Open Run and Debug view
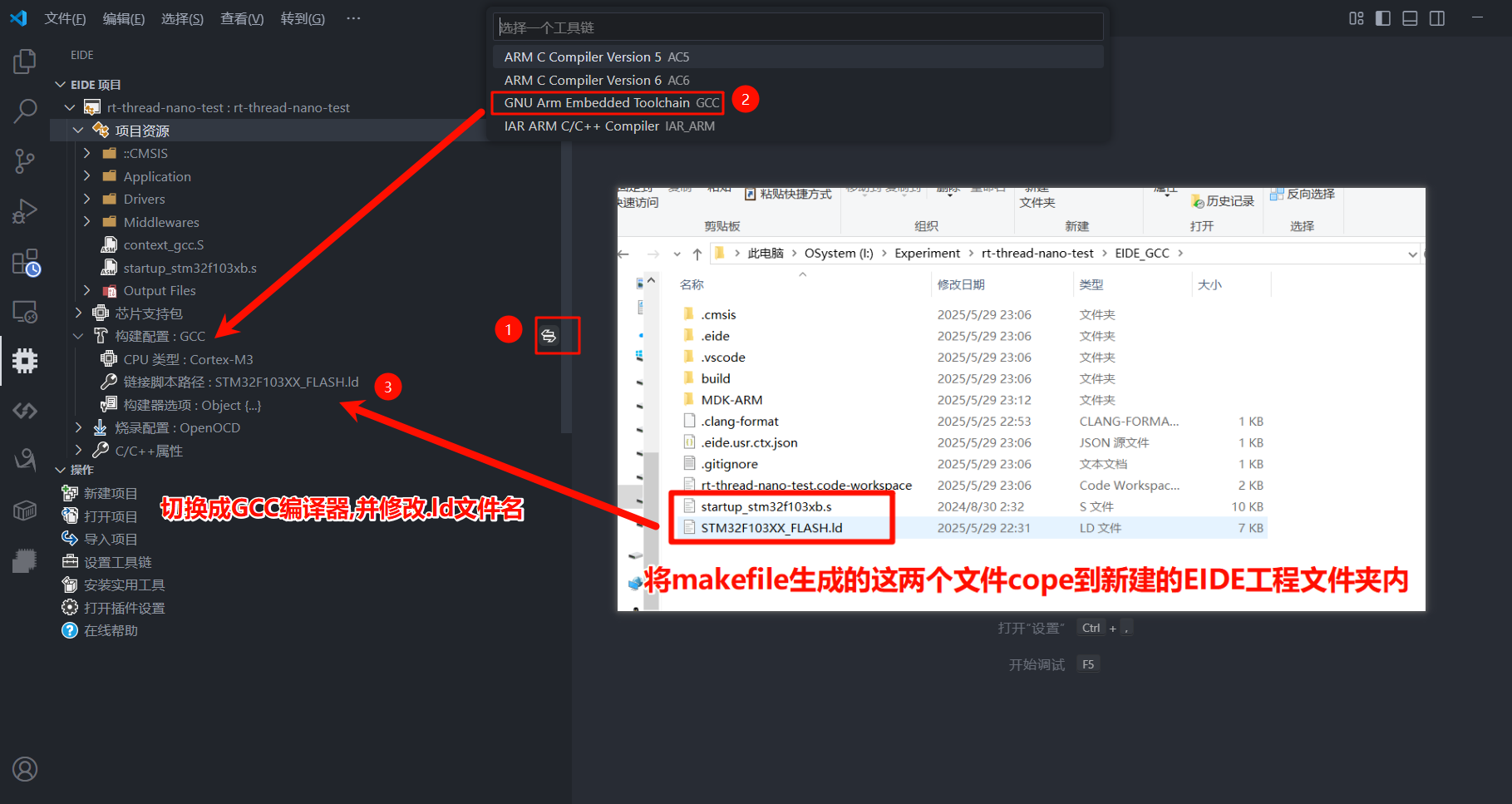Viewport: 1512px width, 804px height. [x=25, y=211]
